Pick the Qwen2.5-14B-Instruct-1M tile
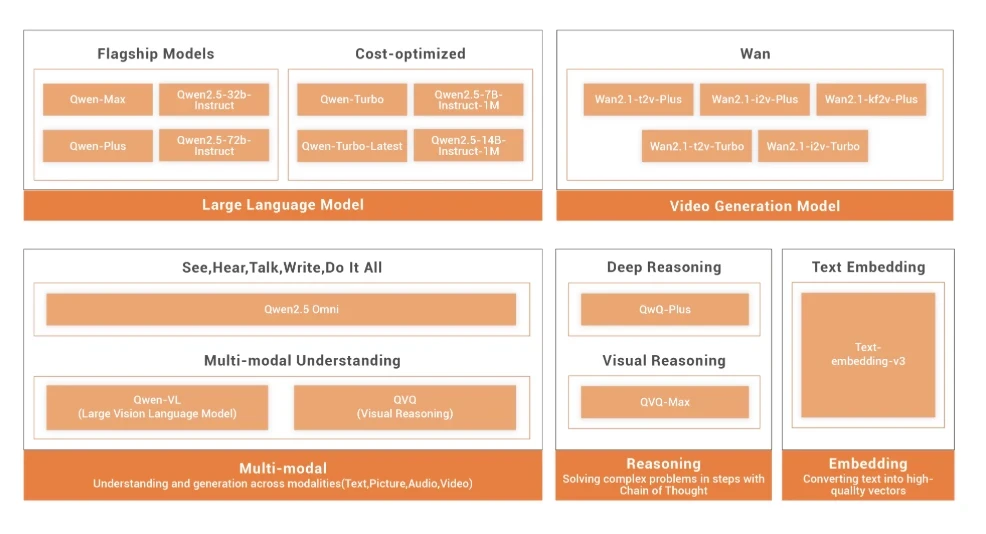The width and height of the screenshot is (986, 534). tap(468, 145)
